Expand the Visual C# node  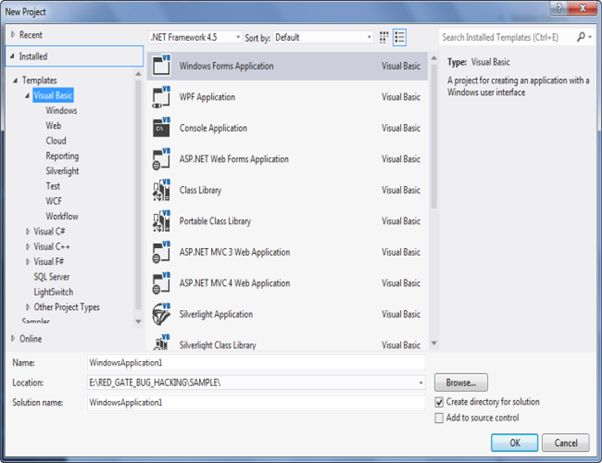click(28, 231)
